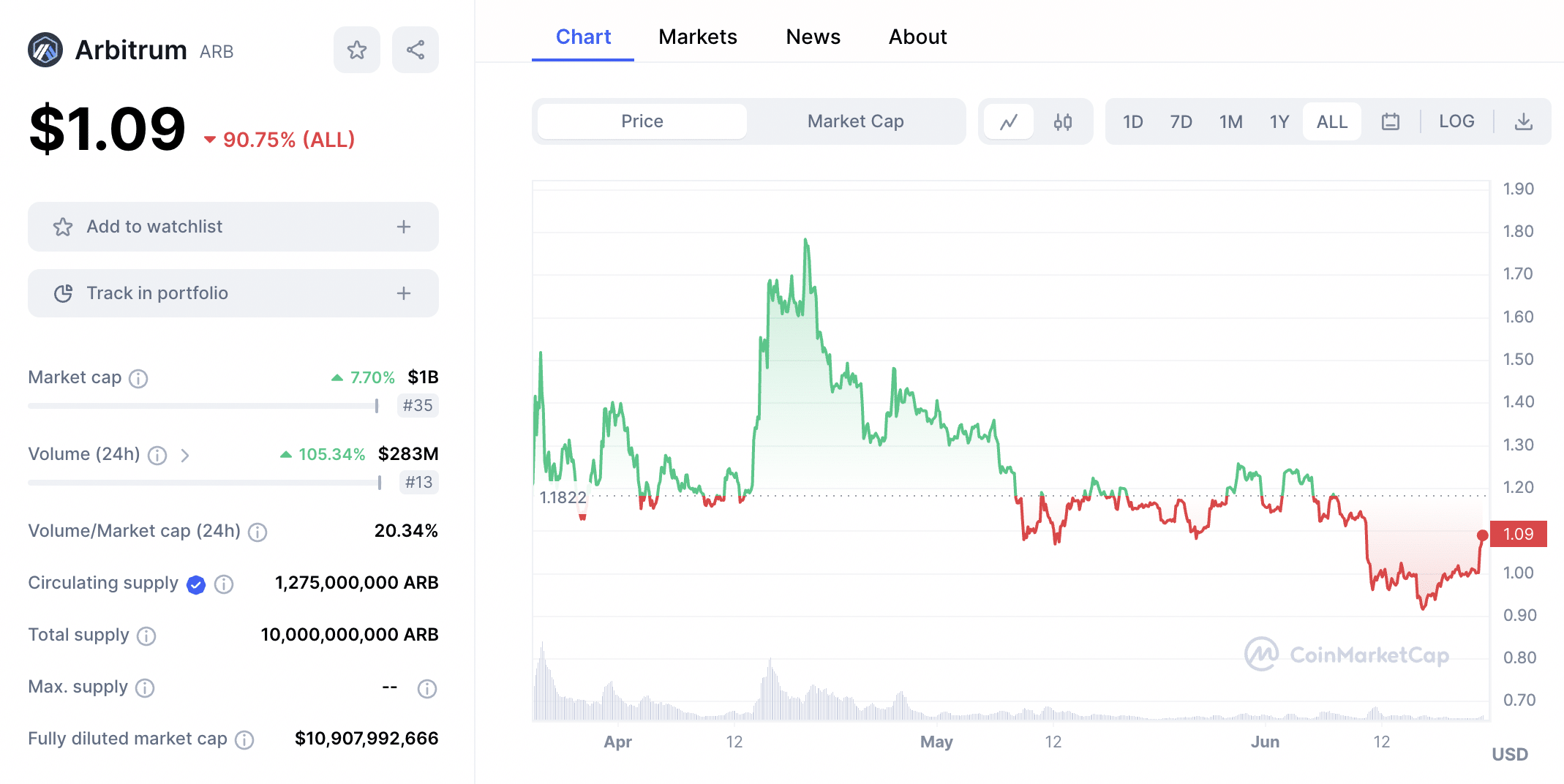Click plus icon on Track in portfolio

pyautogui.click(x=404, y=293)
